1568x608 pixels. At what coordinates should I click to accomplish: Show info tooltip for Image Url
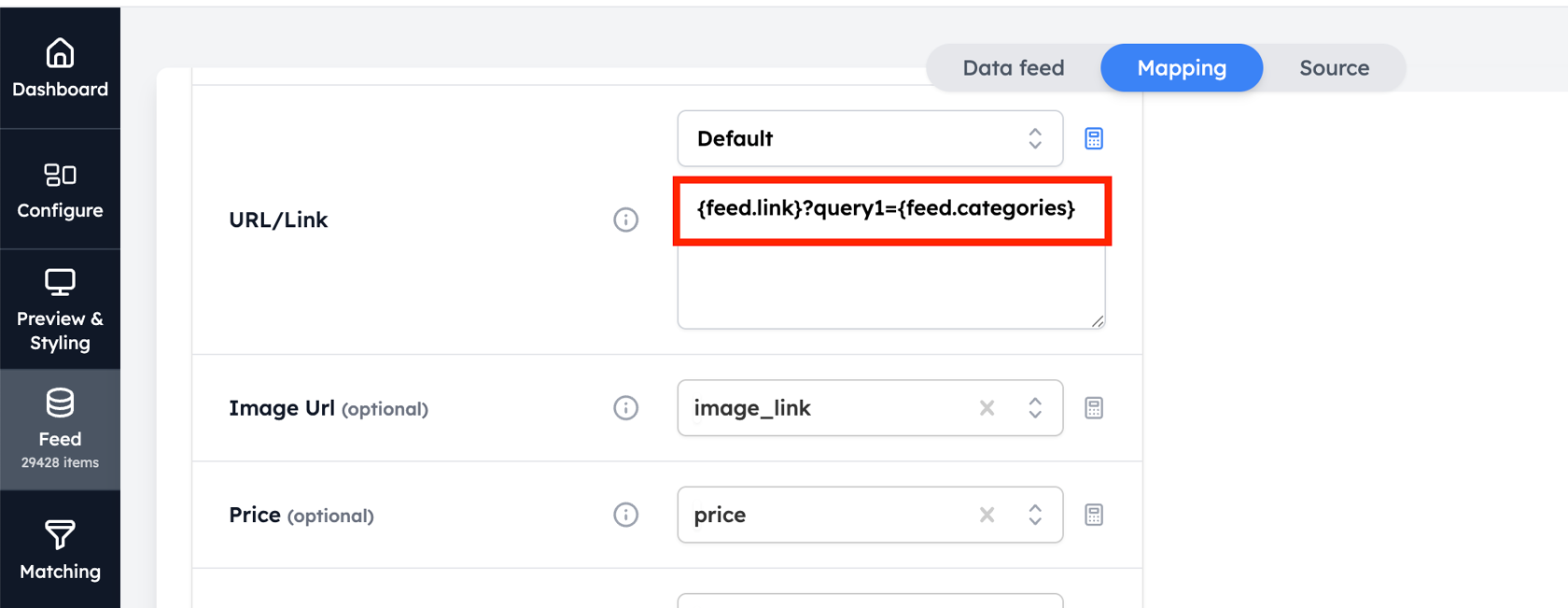click(625, 408)
